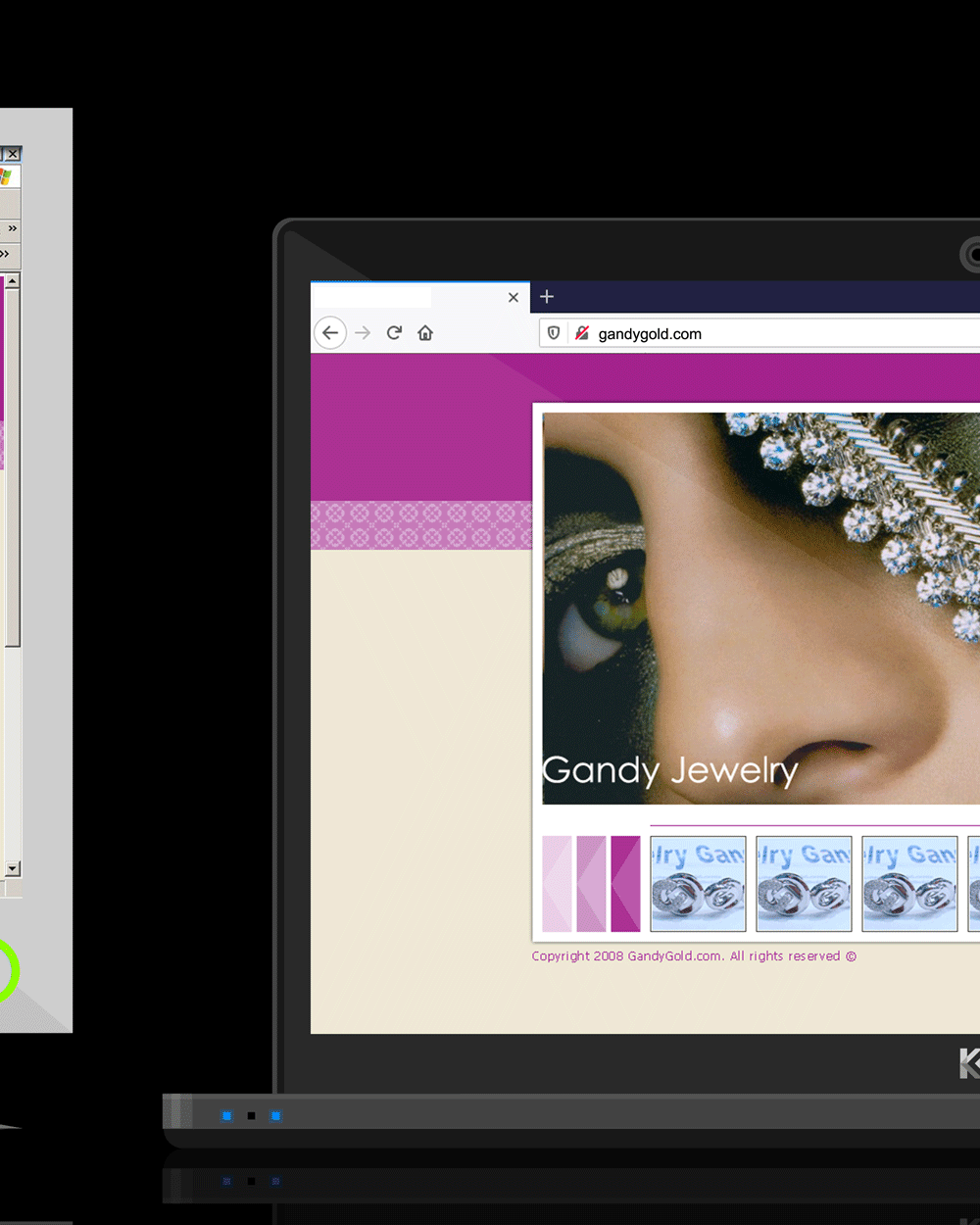Open the shield tracking protection icon
This screenshot has height=1225, width=980.
(x=554, y=333)
